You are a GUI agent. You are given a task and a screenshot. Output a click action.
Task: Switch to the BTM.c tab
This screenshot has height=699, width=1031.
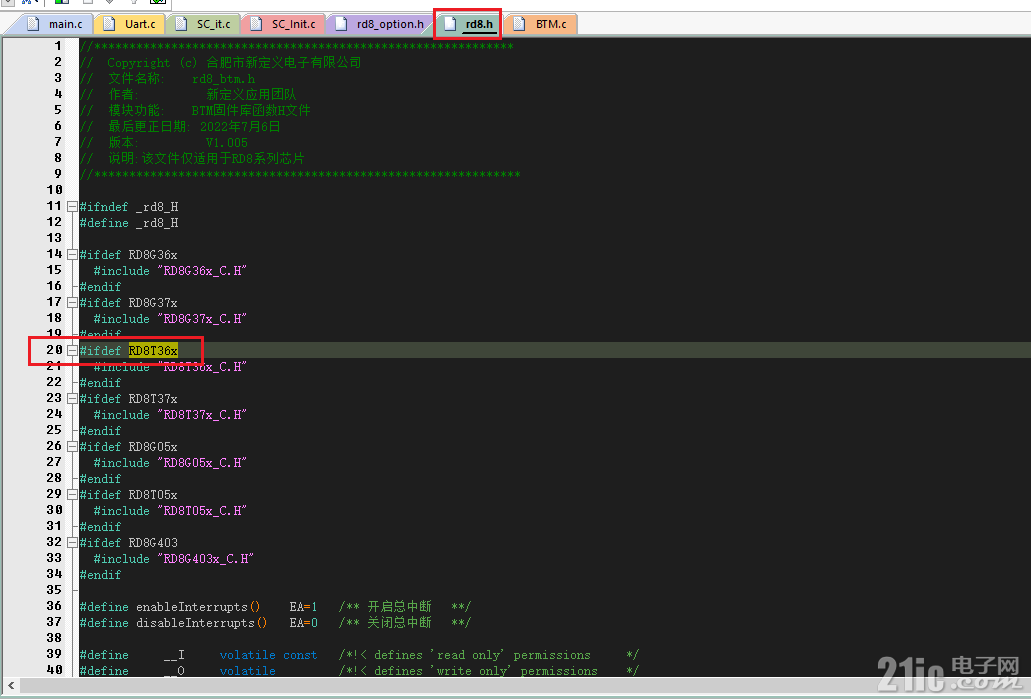540,24
